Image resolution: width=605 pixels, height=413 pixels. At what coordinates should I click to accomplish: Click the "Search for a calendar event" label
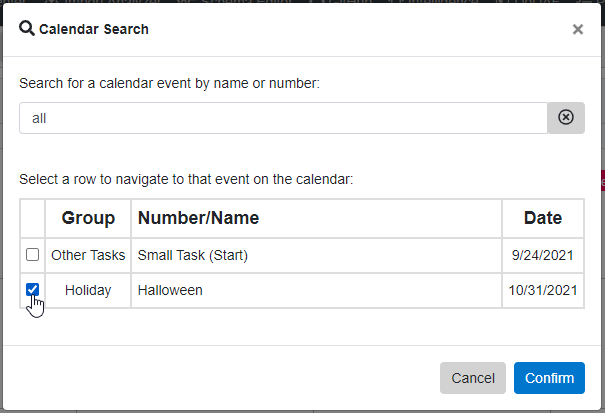(170, 83)
